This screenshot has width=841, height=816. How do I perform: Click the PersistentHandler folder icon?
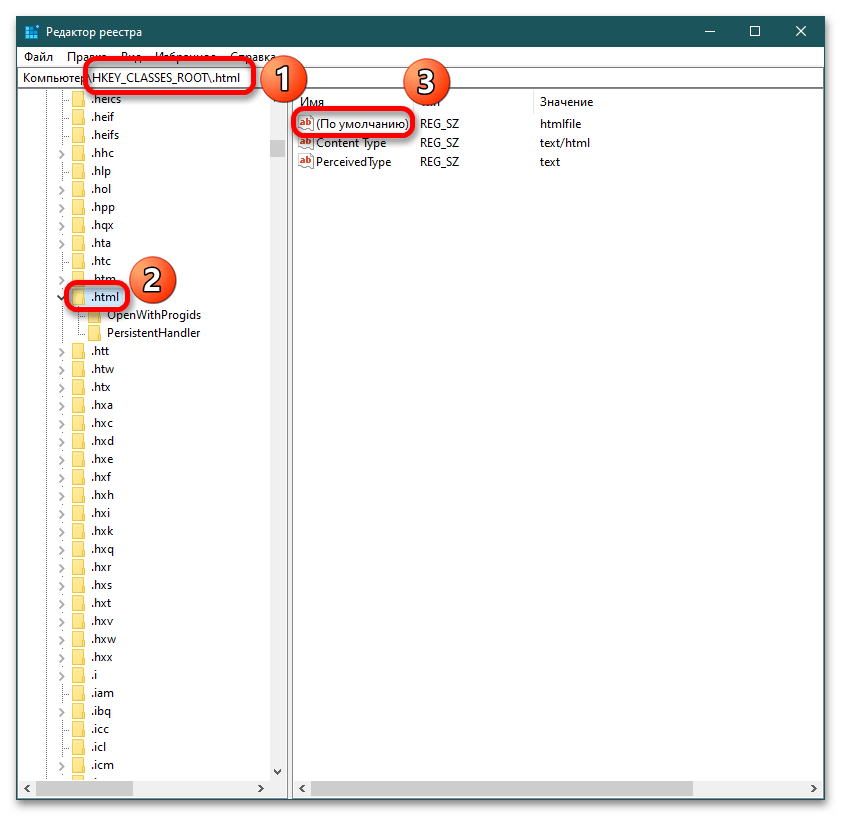click(x=96, y=333)
